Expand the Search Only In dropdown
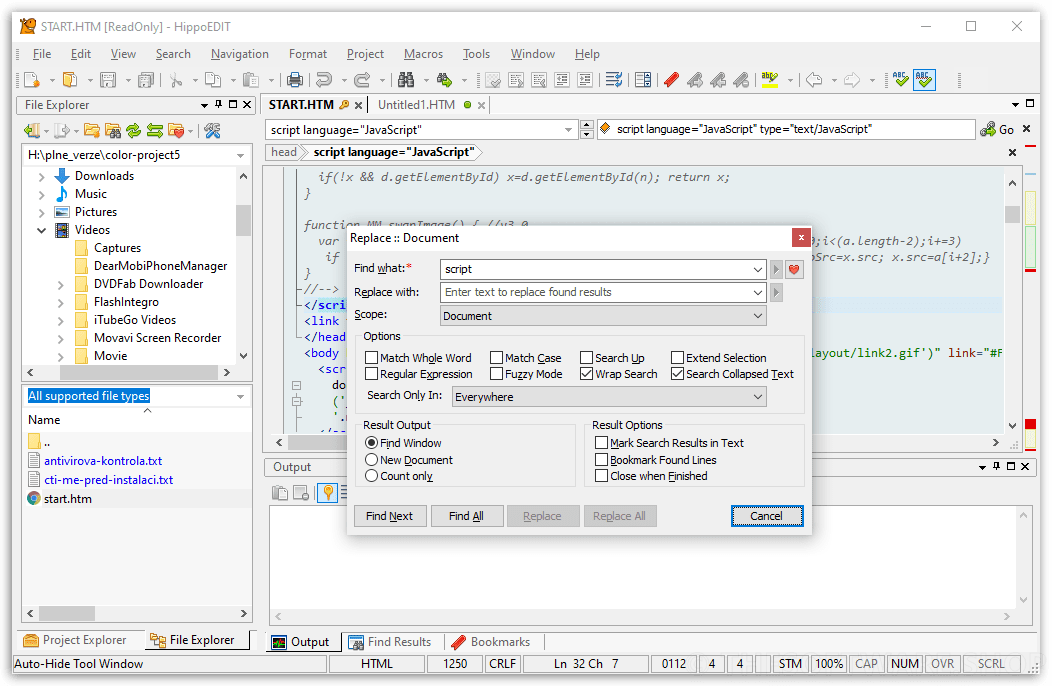1052x686 pixels. click(609, 397)
